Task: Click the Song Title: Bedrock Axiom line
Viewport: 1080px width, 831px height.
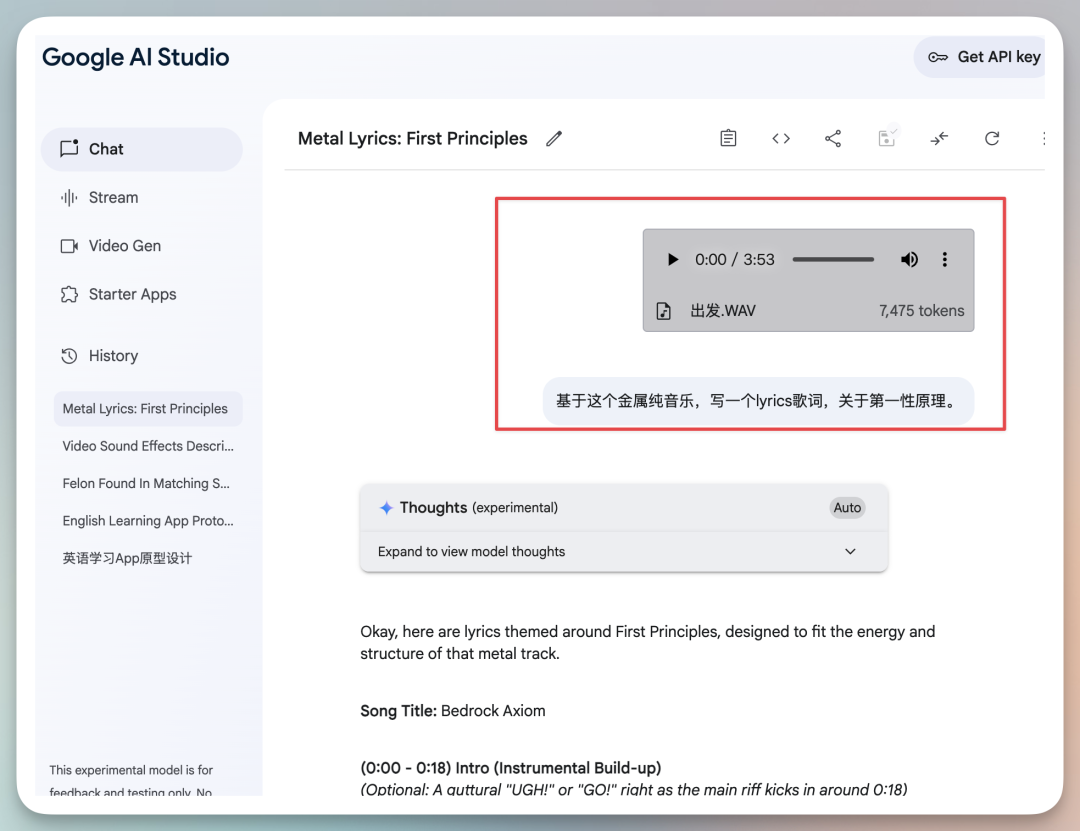Action: 453,711
